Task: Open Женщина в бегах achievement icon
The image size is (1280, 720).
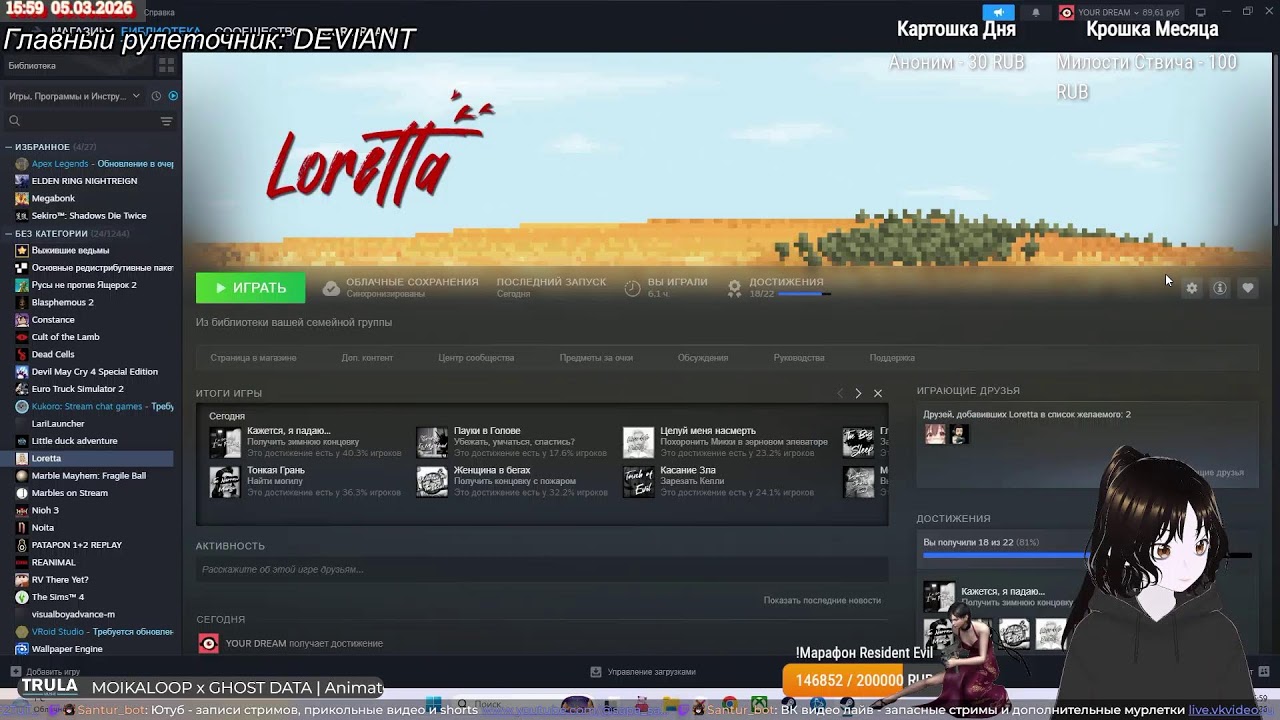Action: pyautogui.click(x=432, y=481)
